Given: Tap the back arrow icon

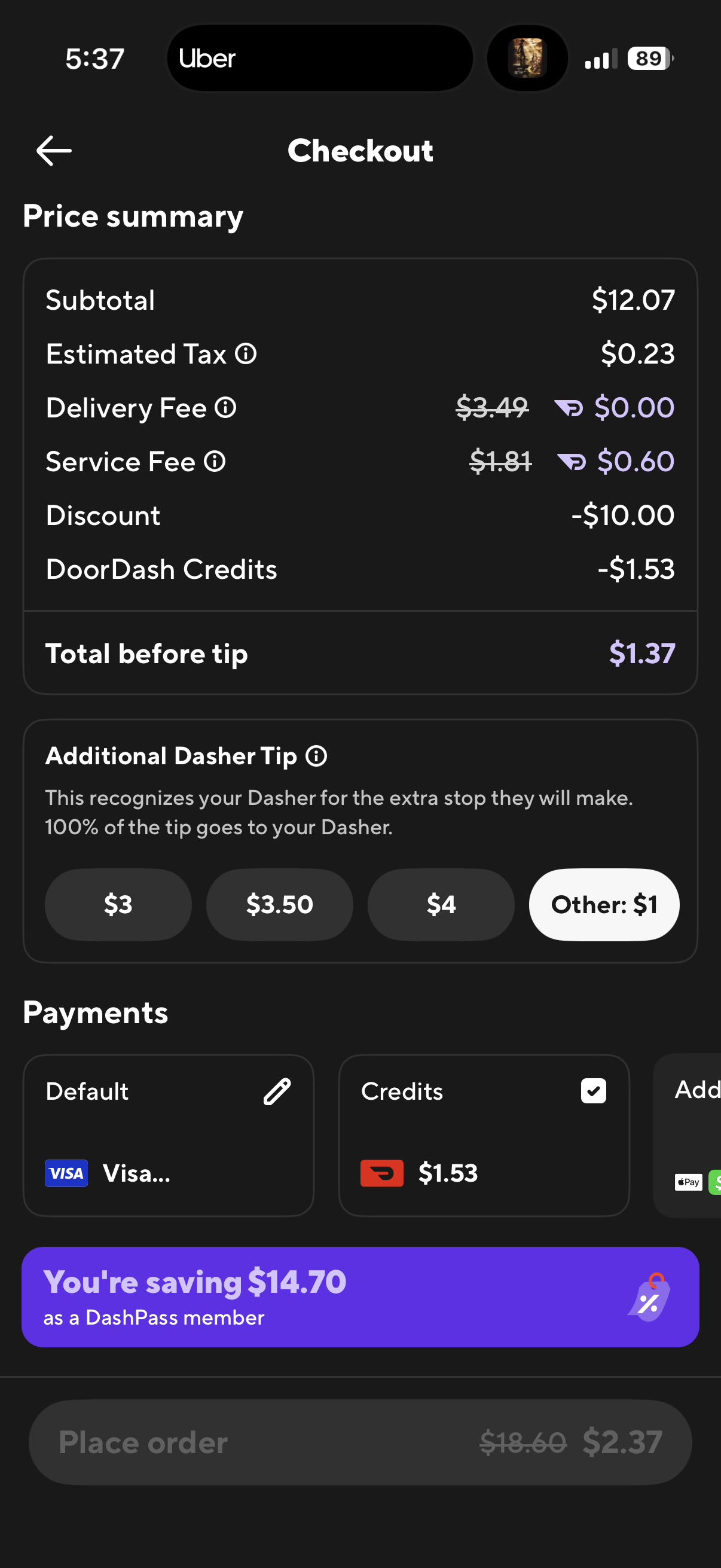Looking at the screenshot, I should click(54, 151).
